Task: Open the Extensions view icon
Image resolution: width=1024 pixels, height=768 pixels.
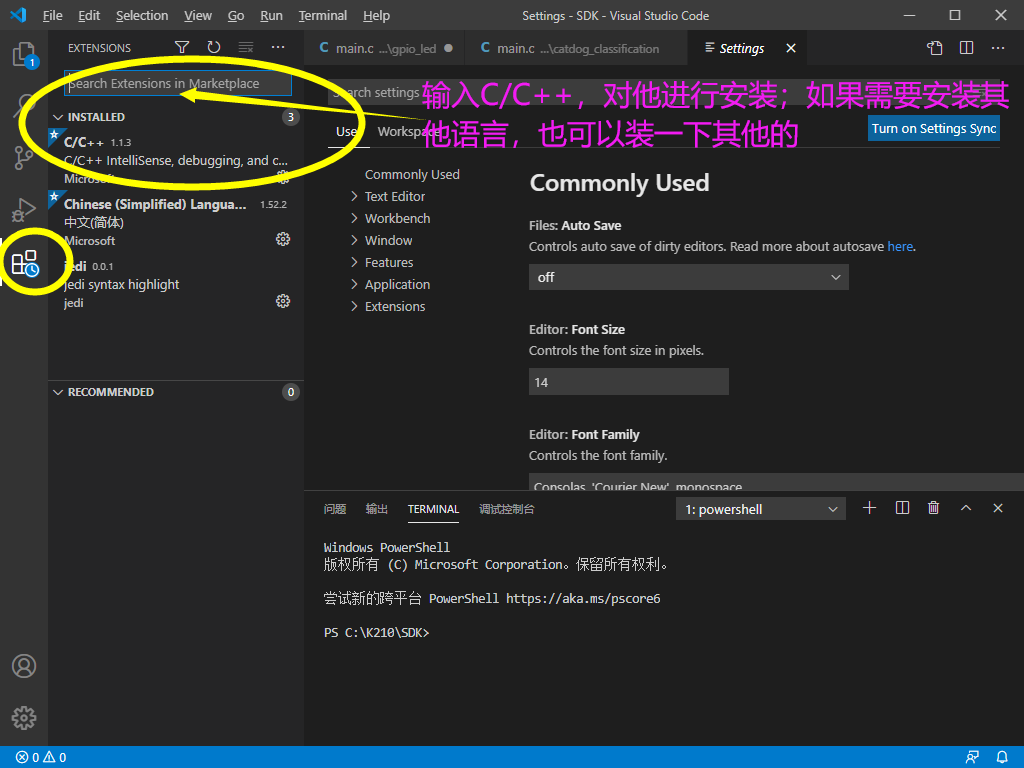Action: pyautogui.click(x=25, y=263)
